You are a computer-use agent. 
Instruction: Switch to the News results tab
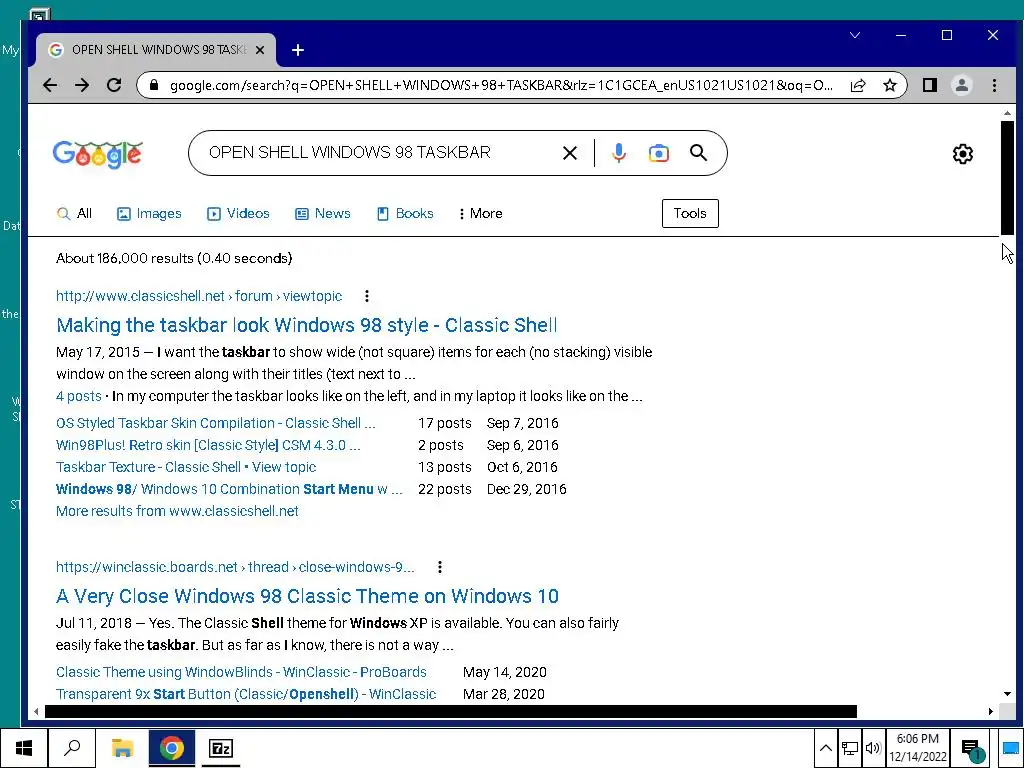tap(323, 214)
